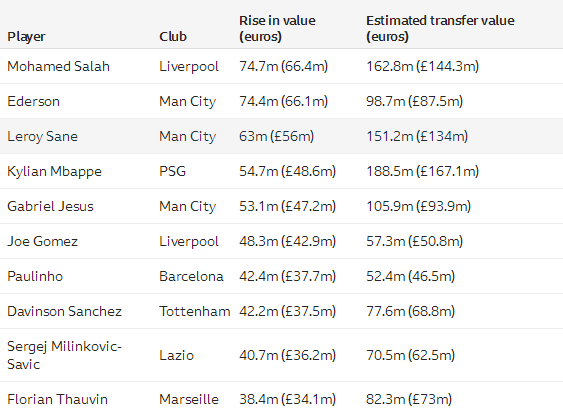The width and height of the screenshot is (563, 416).
Task: Select the Rise in value column header
Action: 277,28
